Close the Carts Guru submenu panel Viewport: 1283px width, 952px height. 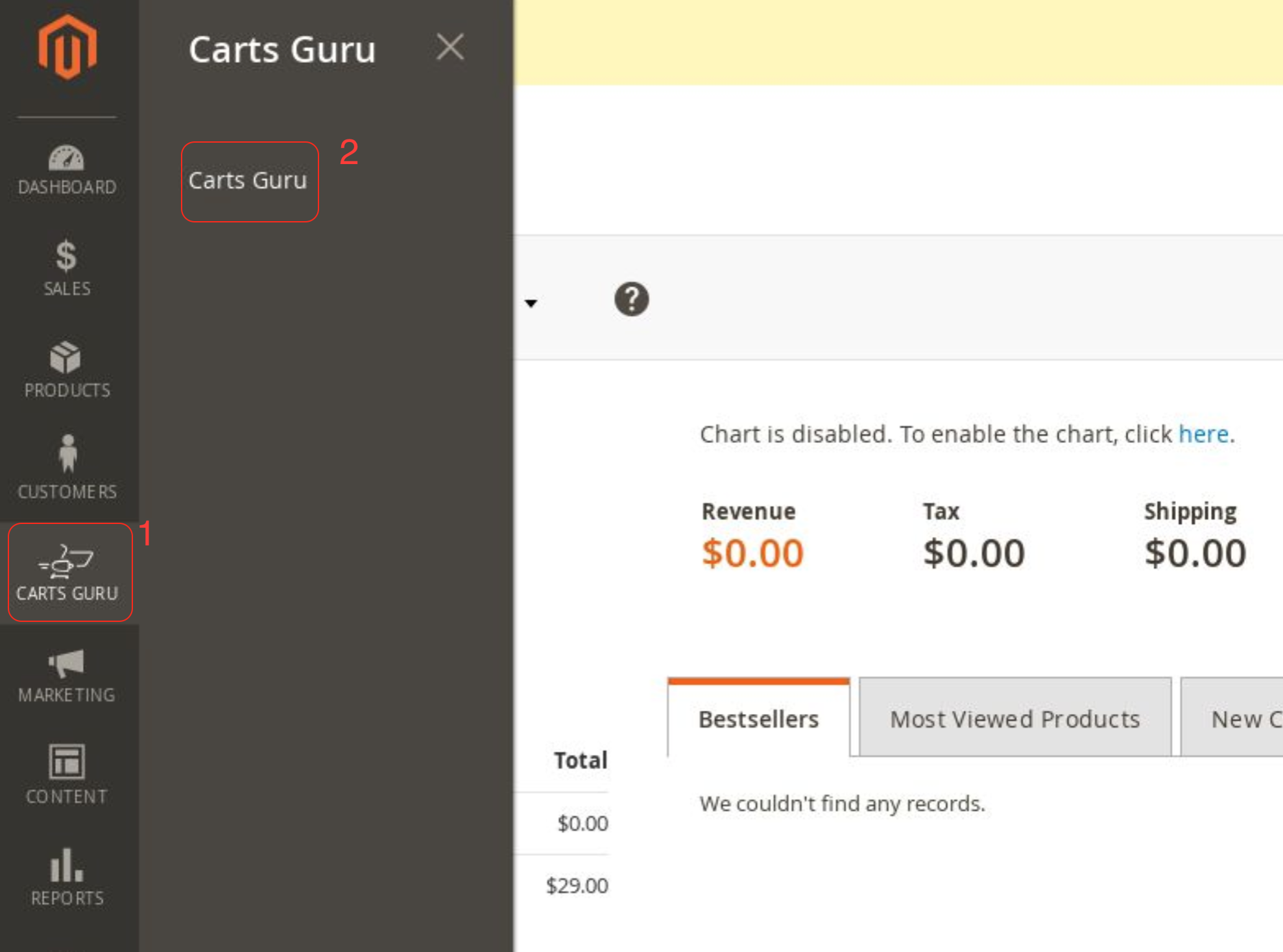(450, 47)
